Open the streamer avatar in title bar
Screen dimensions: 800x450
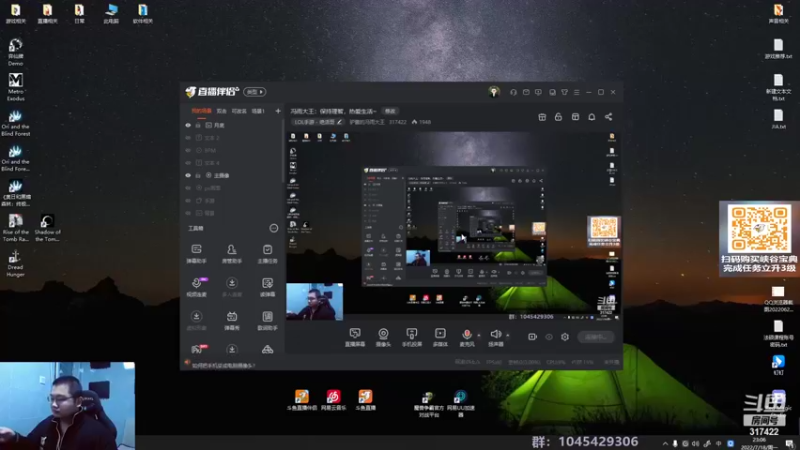point(493,92)
